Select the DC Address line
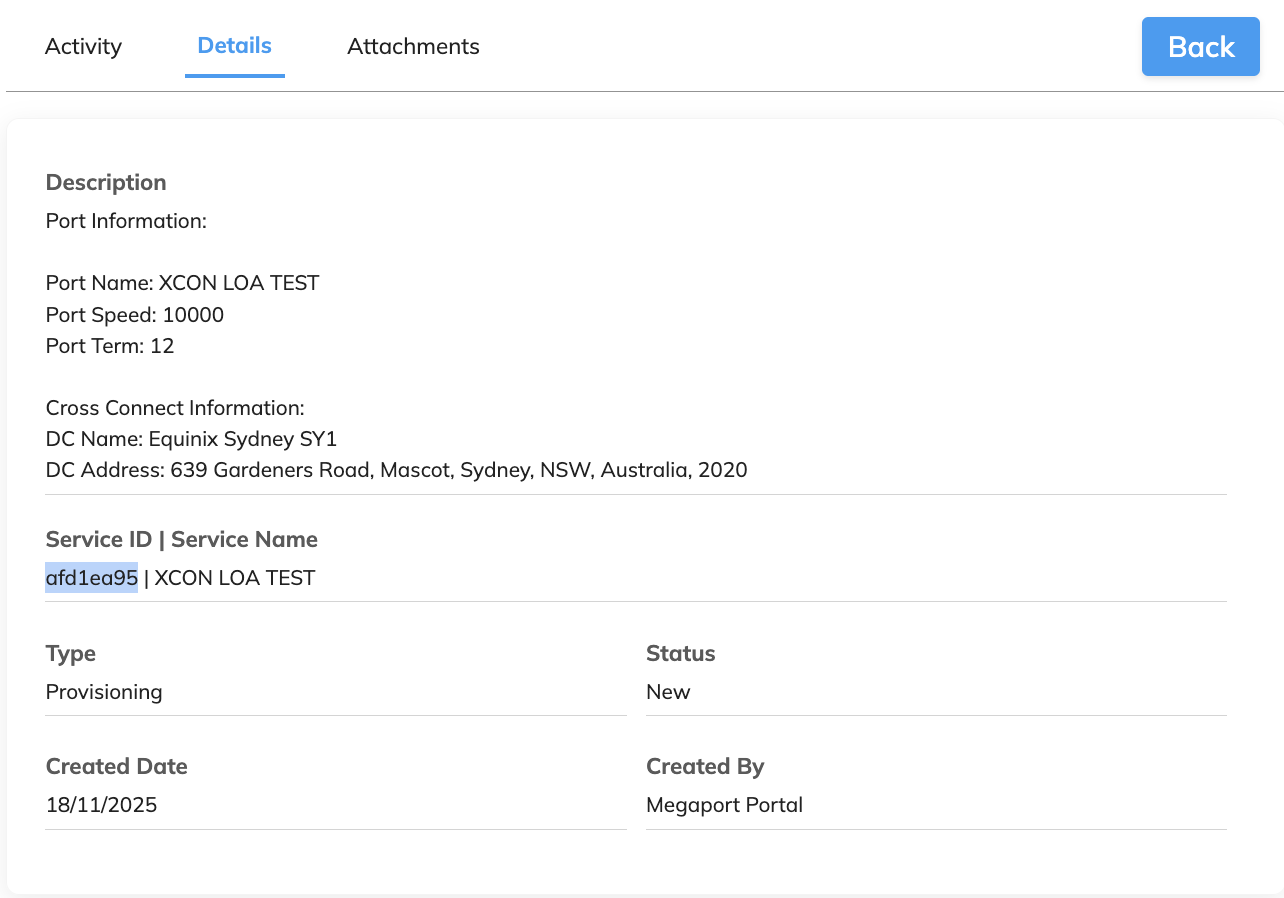1284x898 pixels. pyautogui.click(x=396, y=470)
